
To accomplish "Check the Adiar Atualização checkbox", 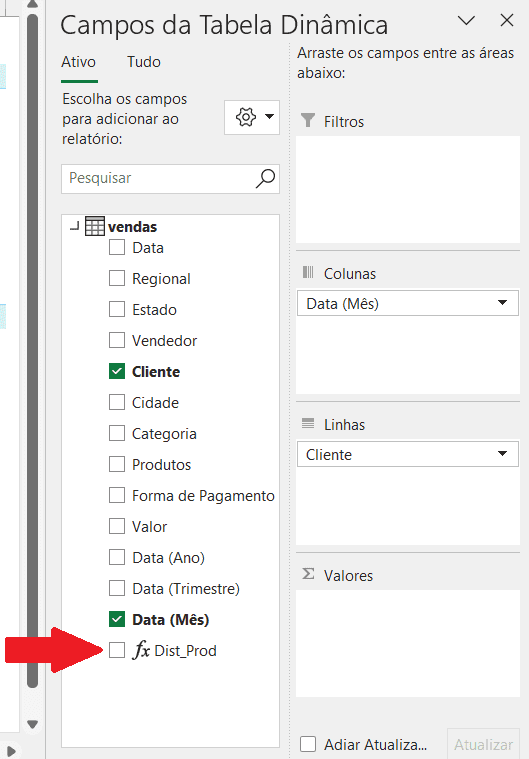I will pos(308,744).
